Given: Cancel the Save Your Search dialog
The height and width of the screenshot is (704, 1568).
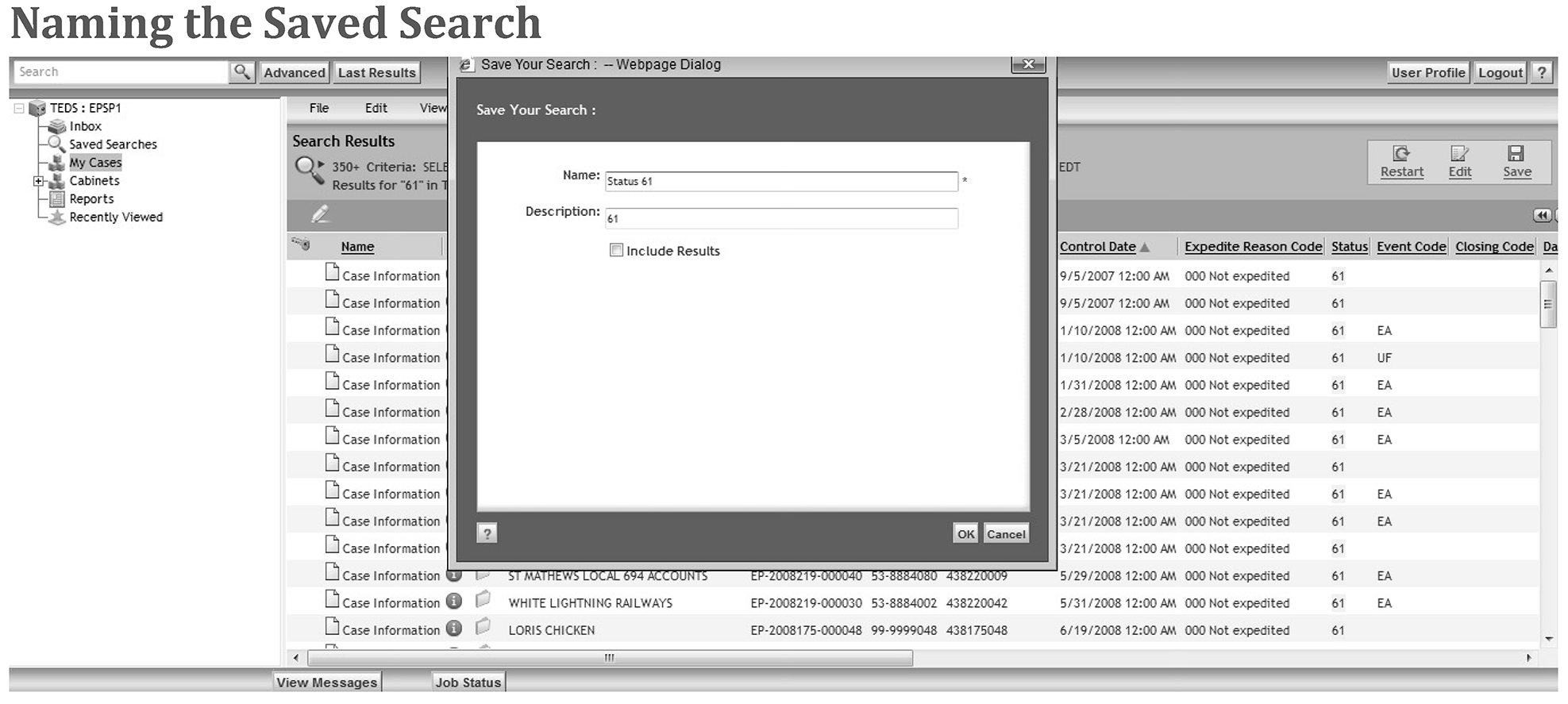Looking at the screenshot, I should click(1006, 534).
